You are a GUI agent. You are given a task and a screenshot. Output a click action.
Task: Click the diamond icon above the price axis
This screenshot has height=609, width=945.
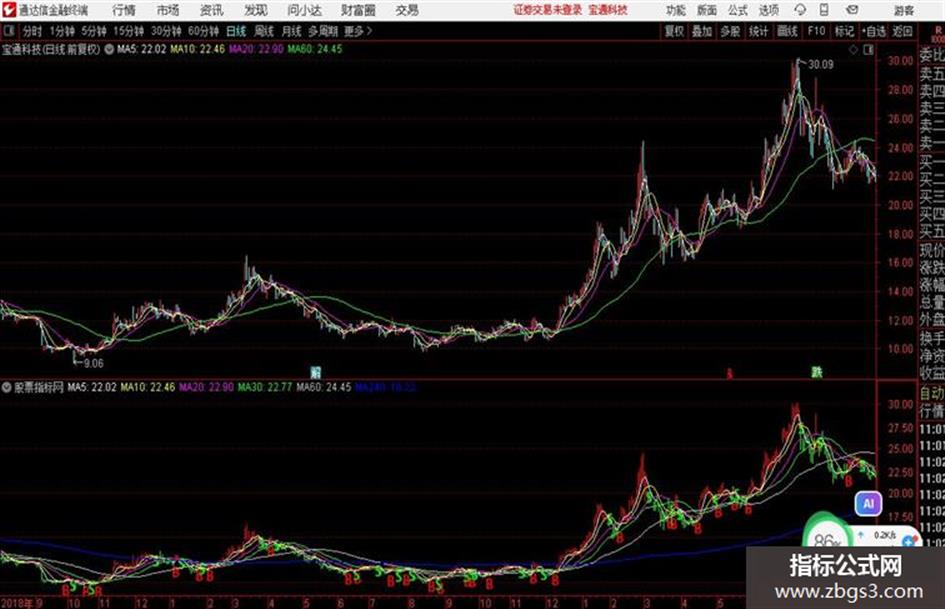853,50
